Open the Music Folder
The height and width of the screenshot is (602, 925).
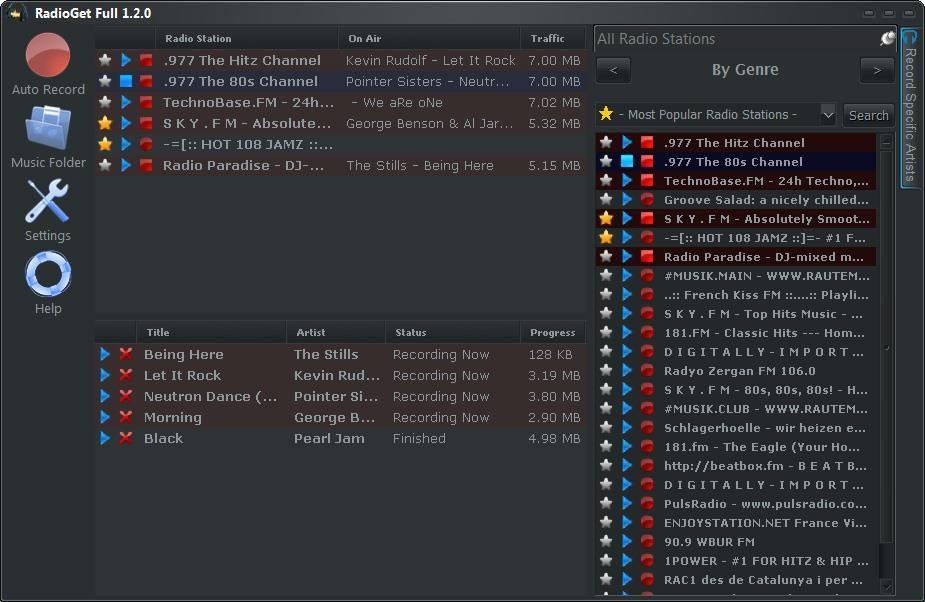pyautogui.click(x=47, y=129)
